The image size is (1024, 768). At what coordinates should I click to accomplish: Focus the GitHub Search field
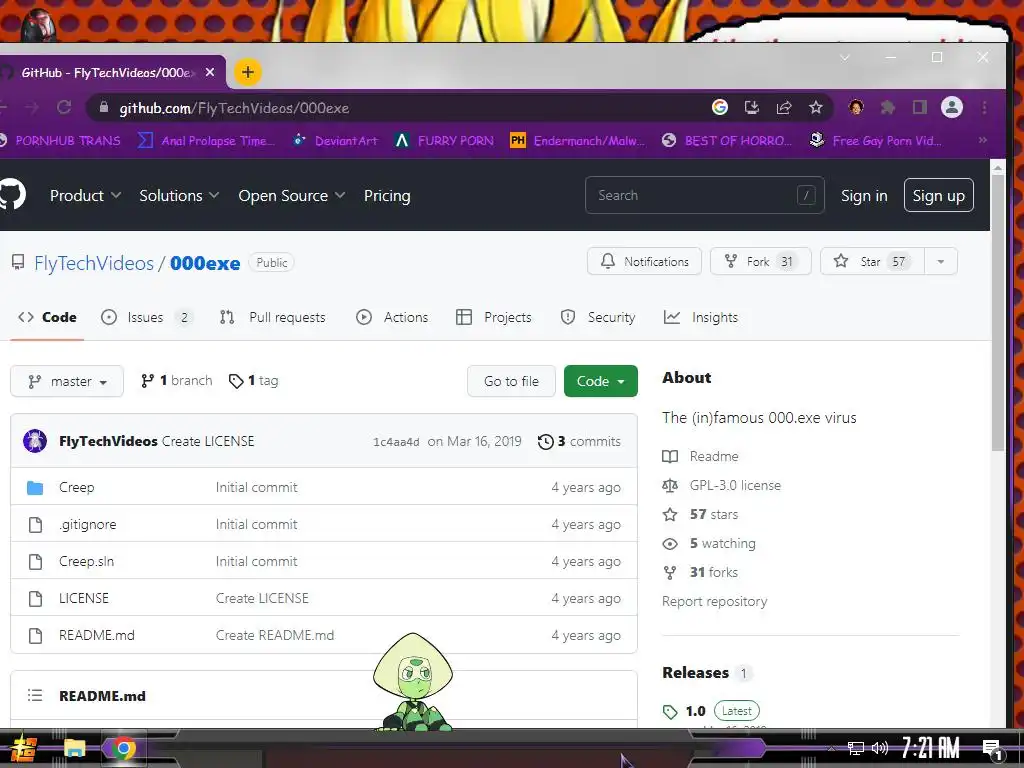pyautogui.click(x=705, y=195)
